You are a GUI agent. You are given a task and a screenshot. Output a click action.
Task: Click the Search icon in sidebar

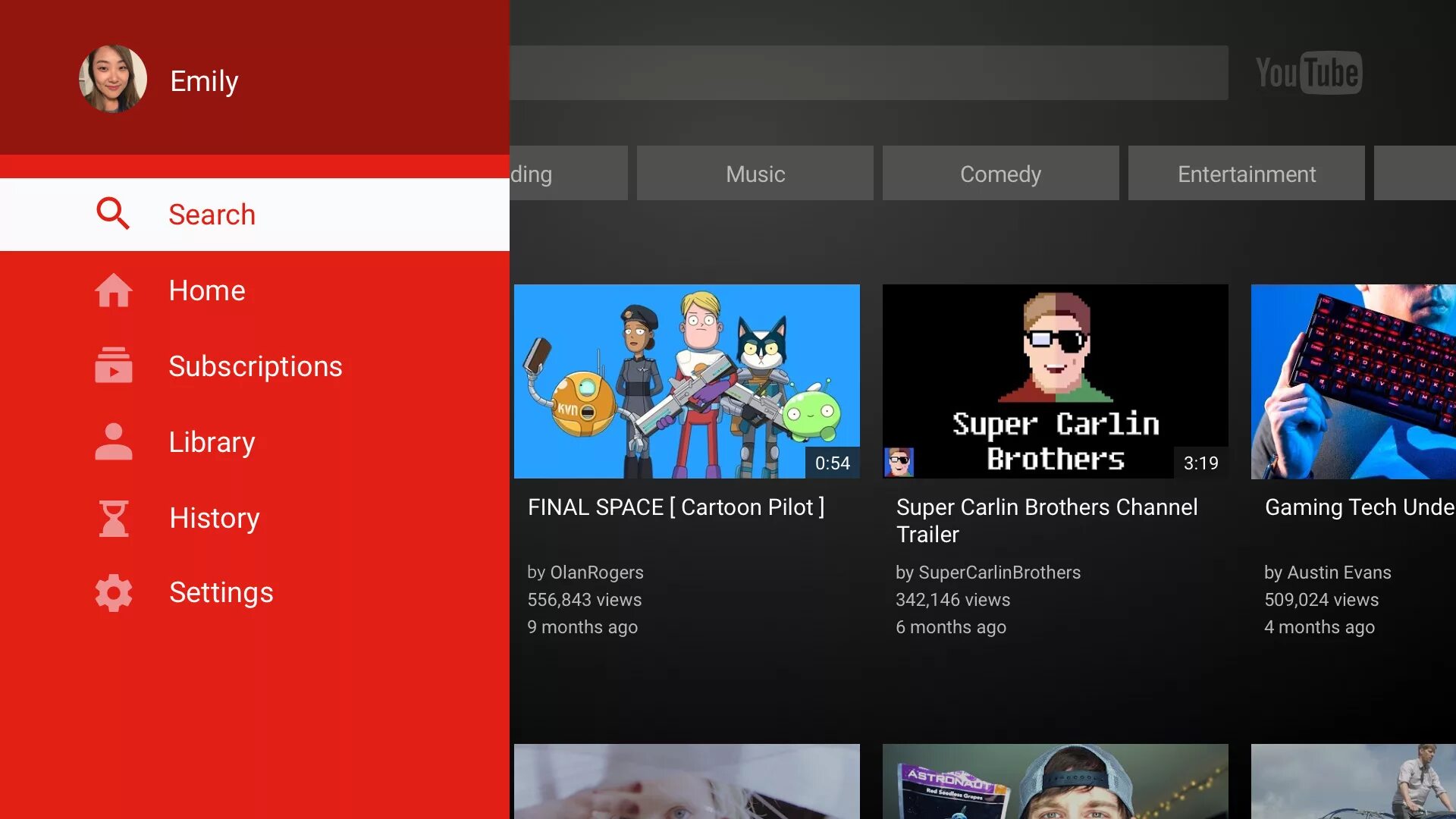pos(112,214)
